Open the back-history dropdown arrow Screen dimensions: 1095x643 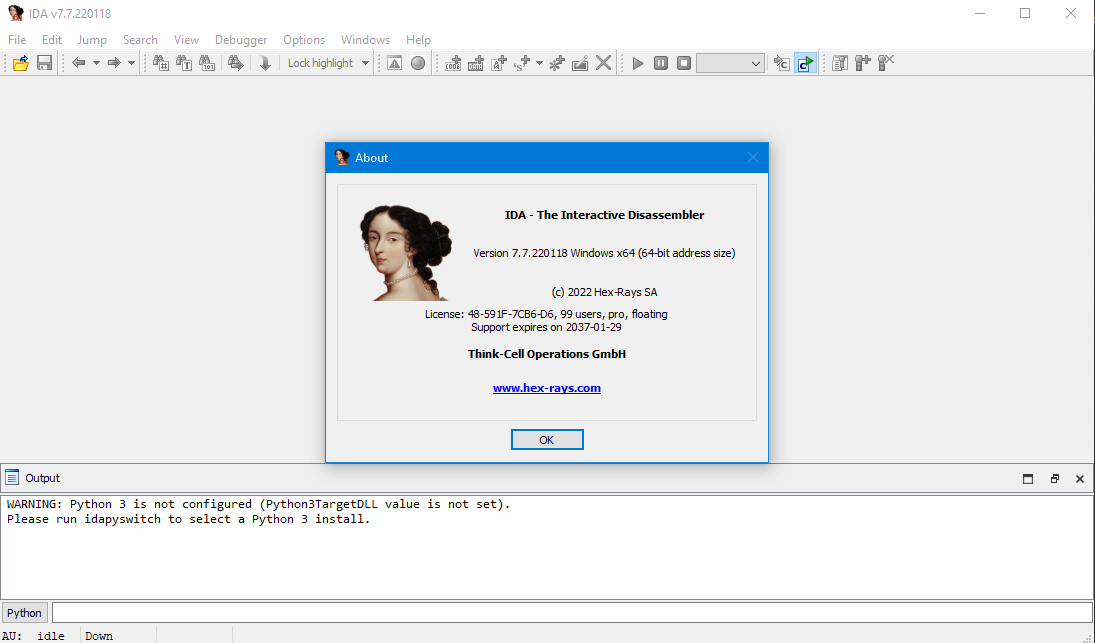point(96,63)
